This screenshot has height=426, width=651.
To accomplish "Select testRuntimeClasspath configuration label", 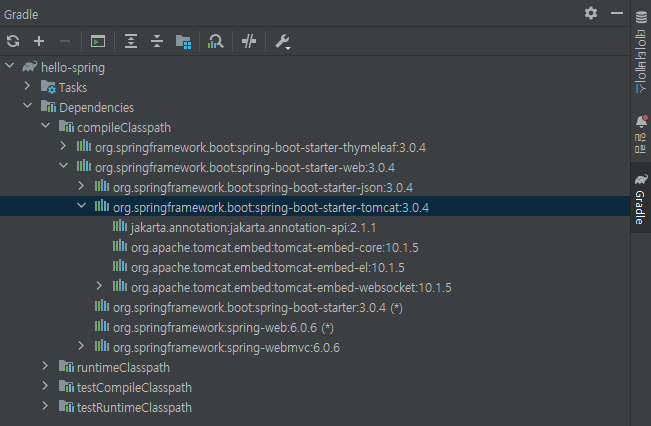I will pyautogui.click(x=134, y=407).
